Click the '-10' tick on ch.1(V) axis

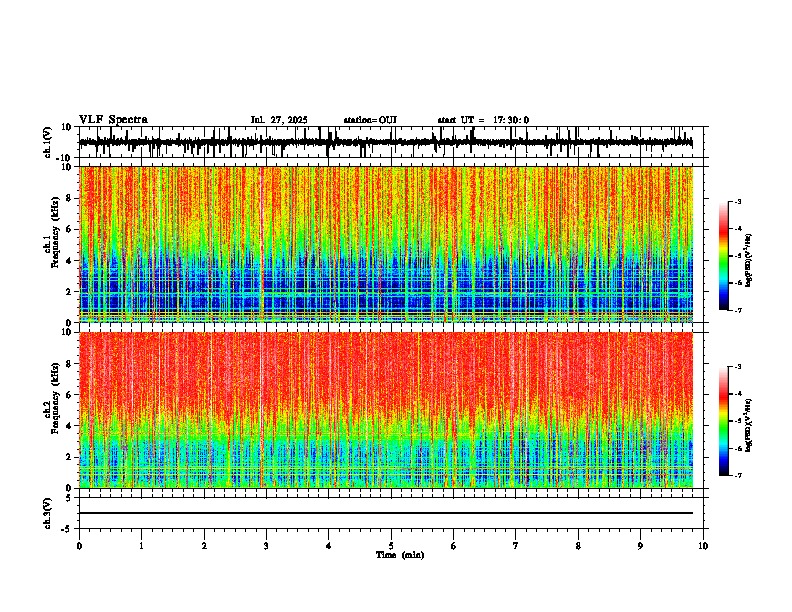pyautogui.click(x=65, y=158)
